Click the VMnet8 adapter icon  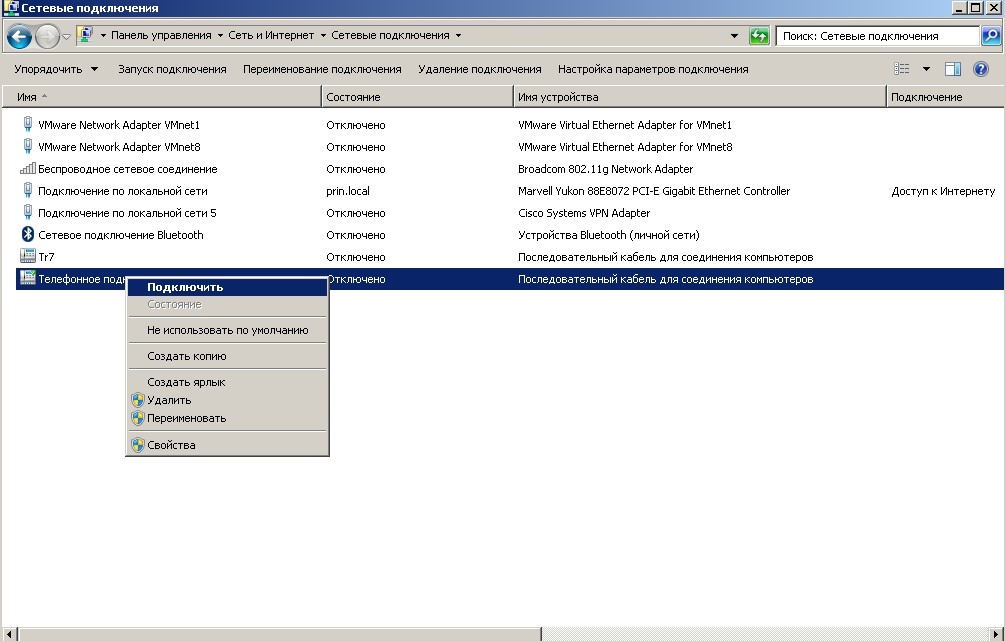tap(28, 146)
